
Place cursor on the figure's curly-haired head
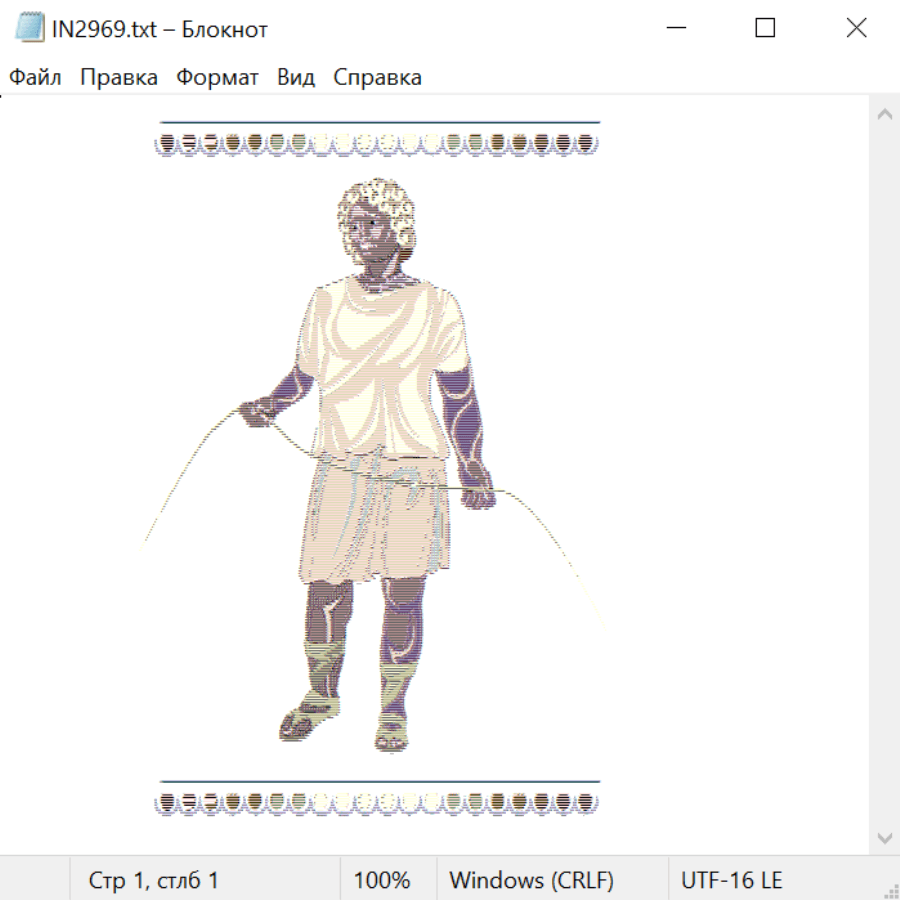(x=373, y=212)
